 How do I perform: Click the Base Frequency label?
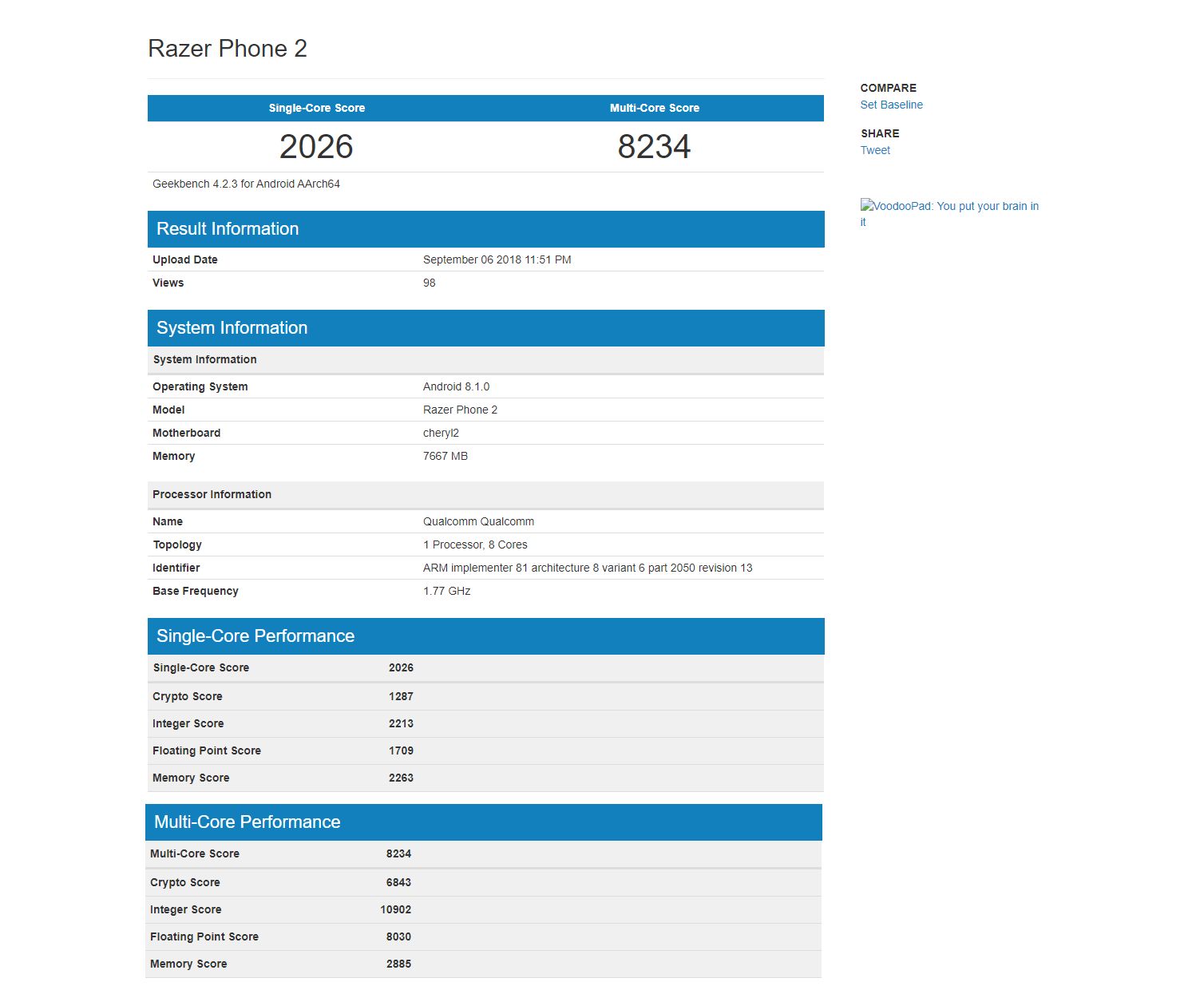pyautogui.click(x=196, y=591)
